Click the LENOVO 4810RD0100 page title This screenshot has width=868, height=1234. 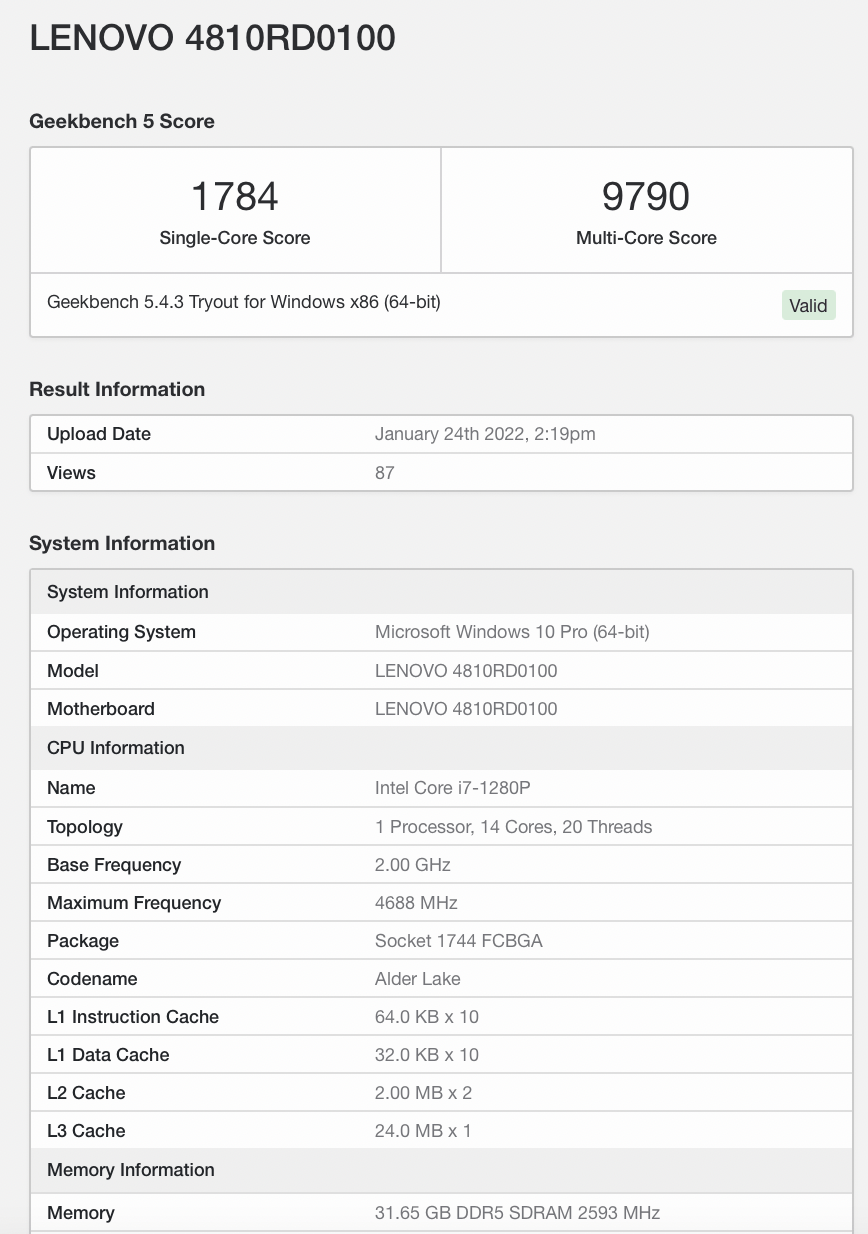[212, 38]
